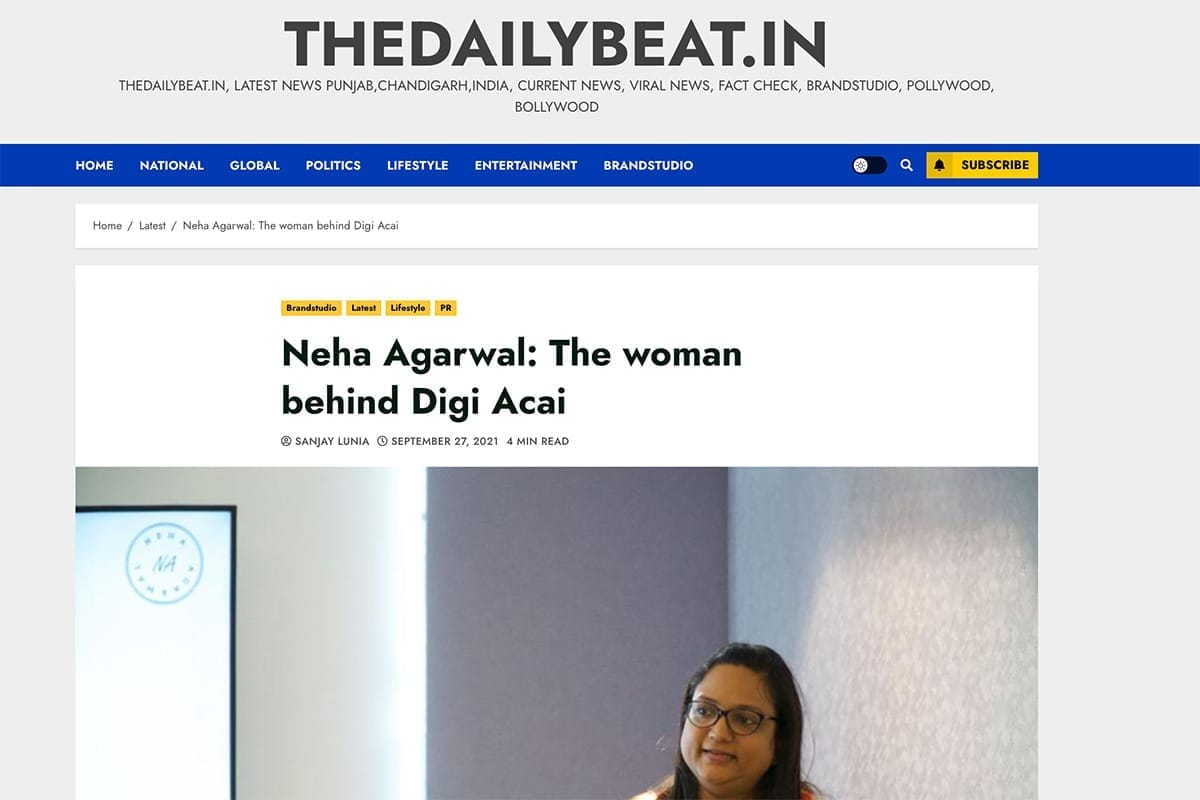
Task: Visit the Brandstudio navigation link
Action: coord(648,165)
